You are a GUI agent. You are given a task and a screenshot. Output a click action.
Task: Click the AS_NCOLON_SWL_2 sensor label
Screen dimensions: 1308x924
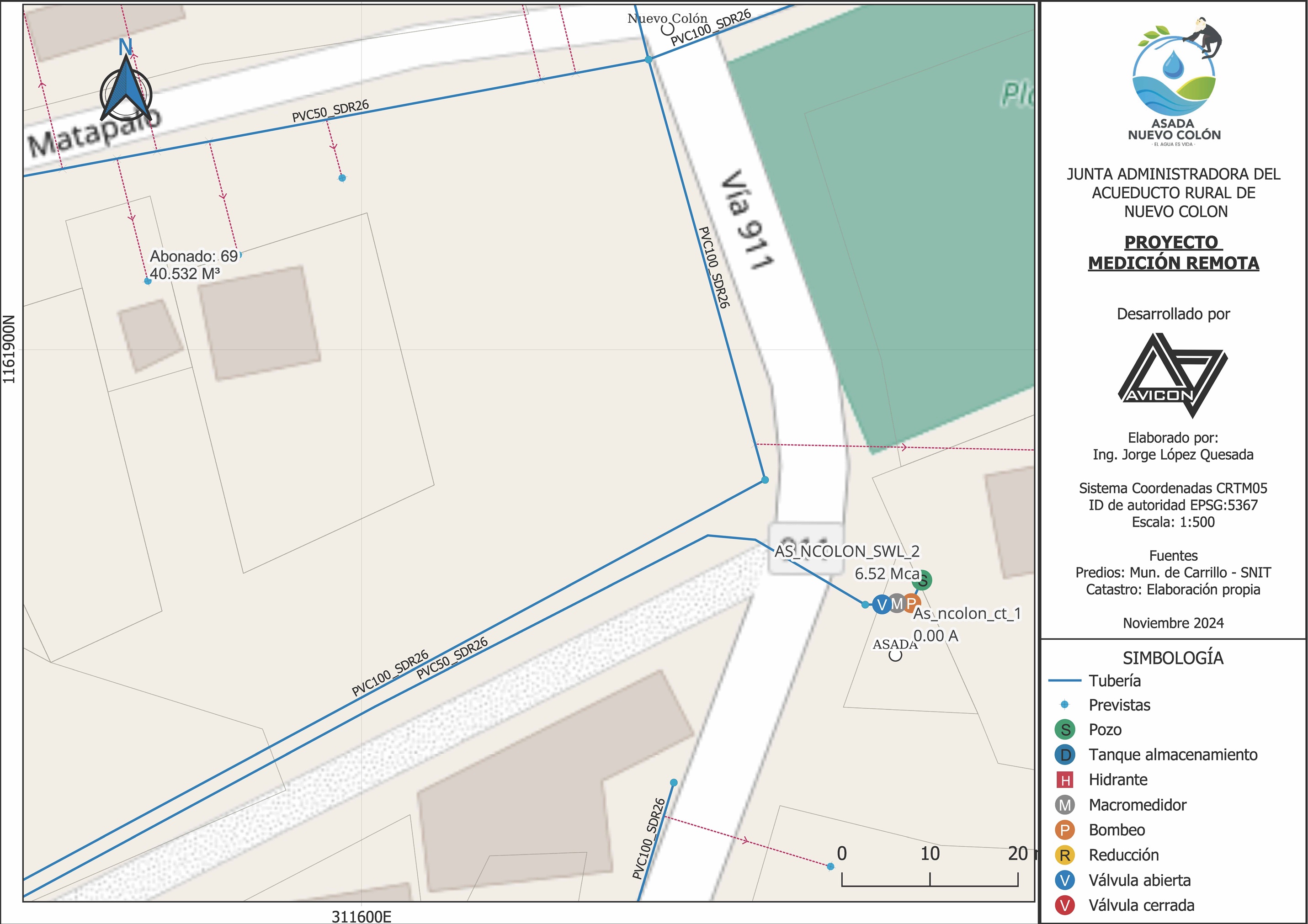pos(846,552)
